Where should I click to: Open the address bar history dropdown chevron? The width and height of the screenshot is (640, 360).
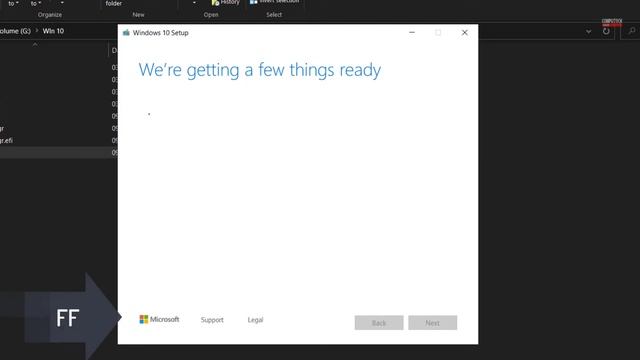(x=588, y=31)
